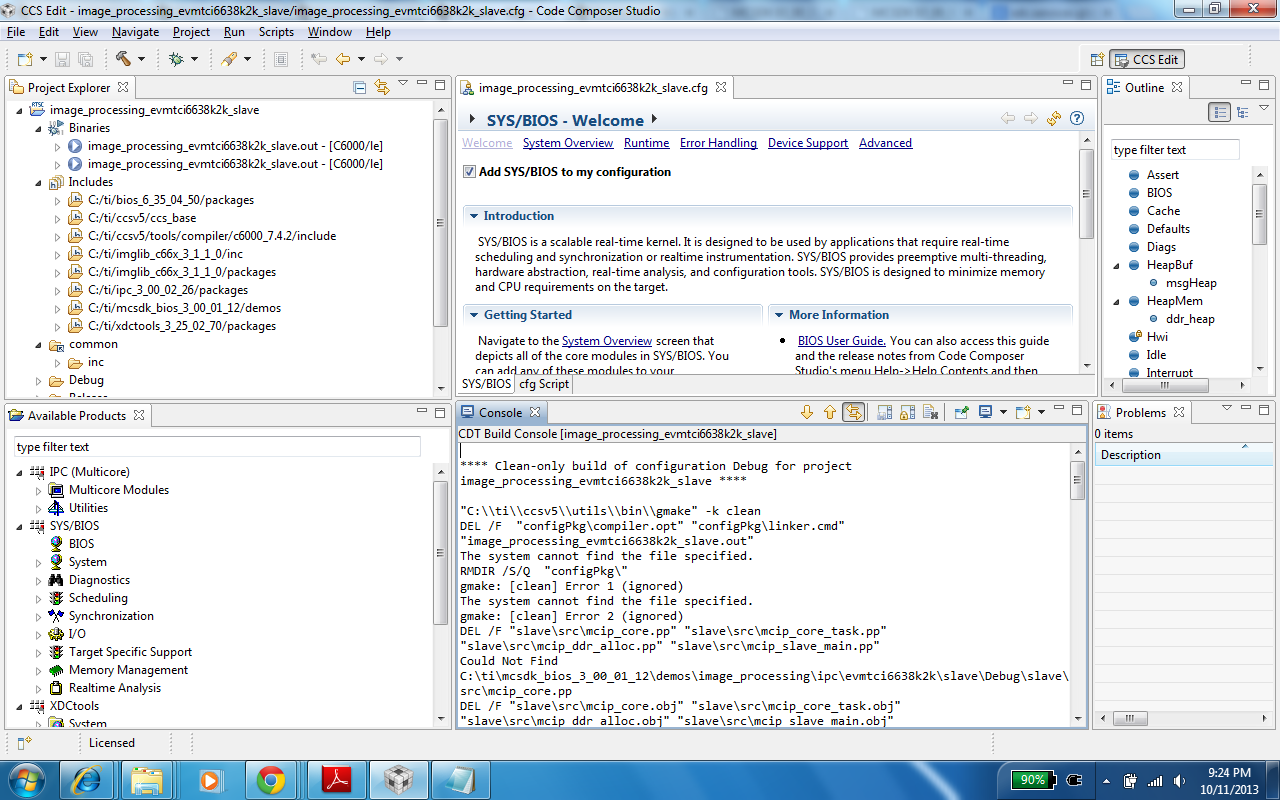Collapse the Getting Started section

[473, 315]
